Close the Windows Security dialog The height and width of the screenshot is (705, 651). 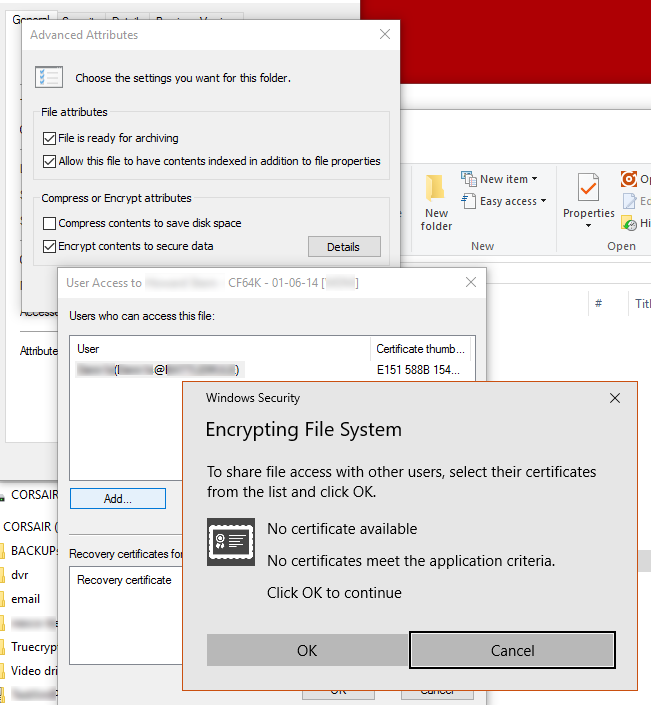[x=615, y=398]
